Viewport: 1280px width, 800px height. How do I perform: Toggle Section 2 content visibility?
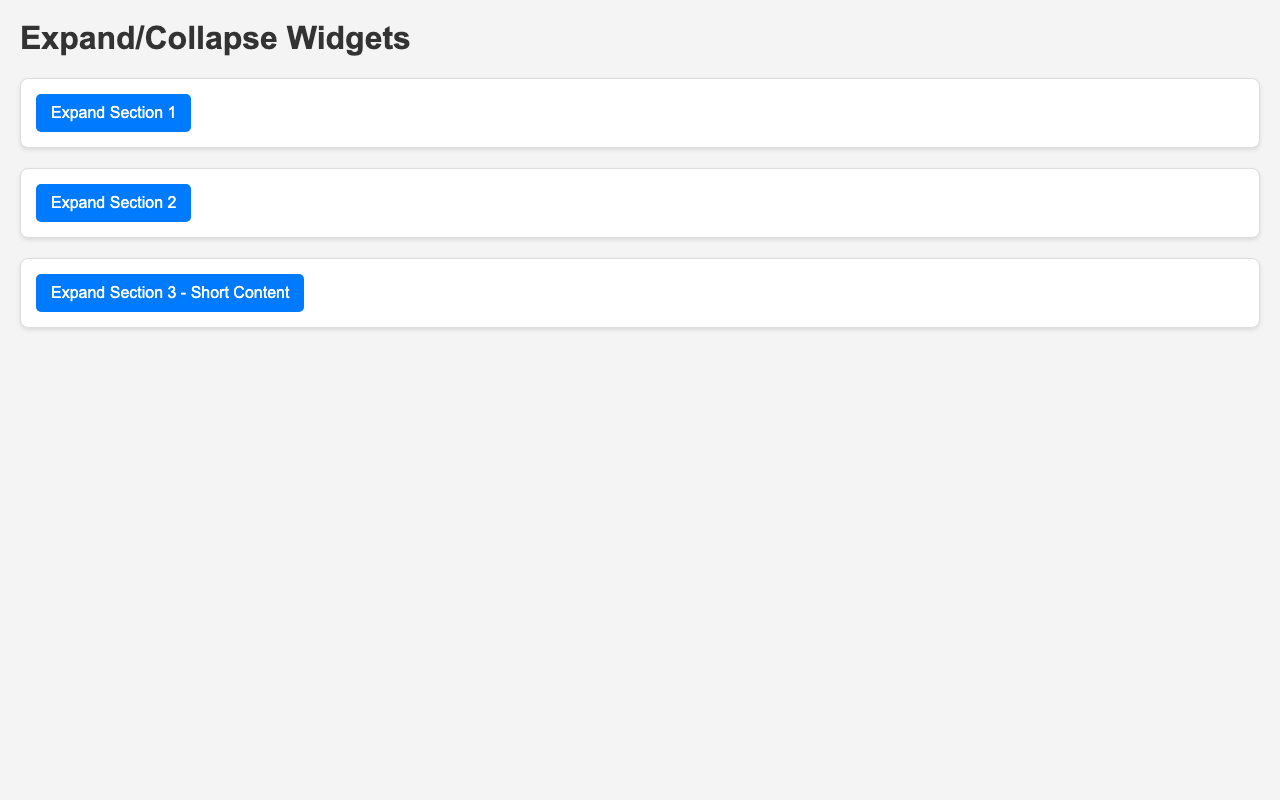click(113, 203)
